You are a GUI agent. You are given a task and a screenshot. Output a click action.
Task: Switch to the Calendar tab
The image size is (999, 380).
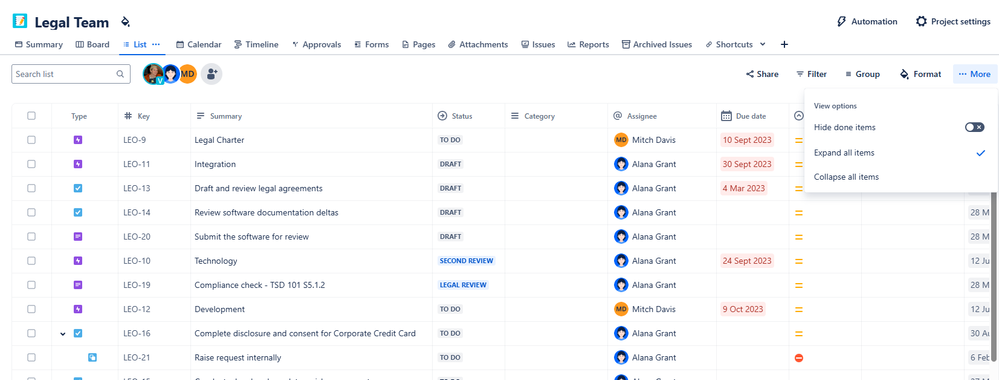[199, 45]
